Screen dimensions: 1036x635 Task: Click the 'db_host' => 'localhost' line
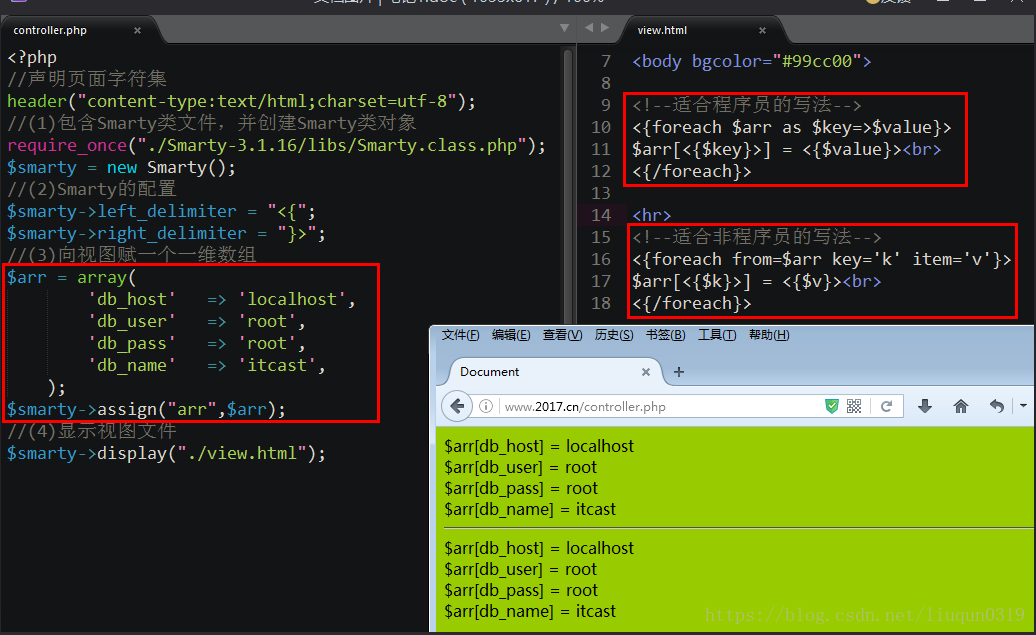click(222, 299)
